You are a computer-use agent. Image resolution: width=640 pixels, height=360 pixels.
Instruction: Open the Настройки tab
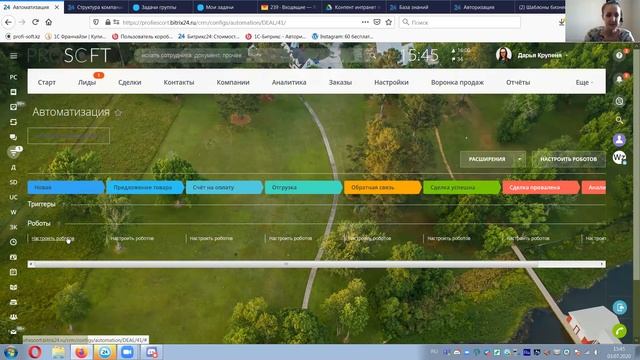tap(391, 82)
